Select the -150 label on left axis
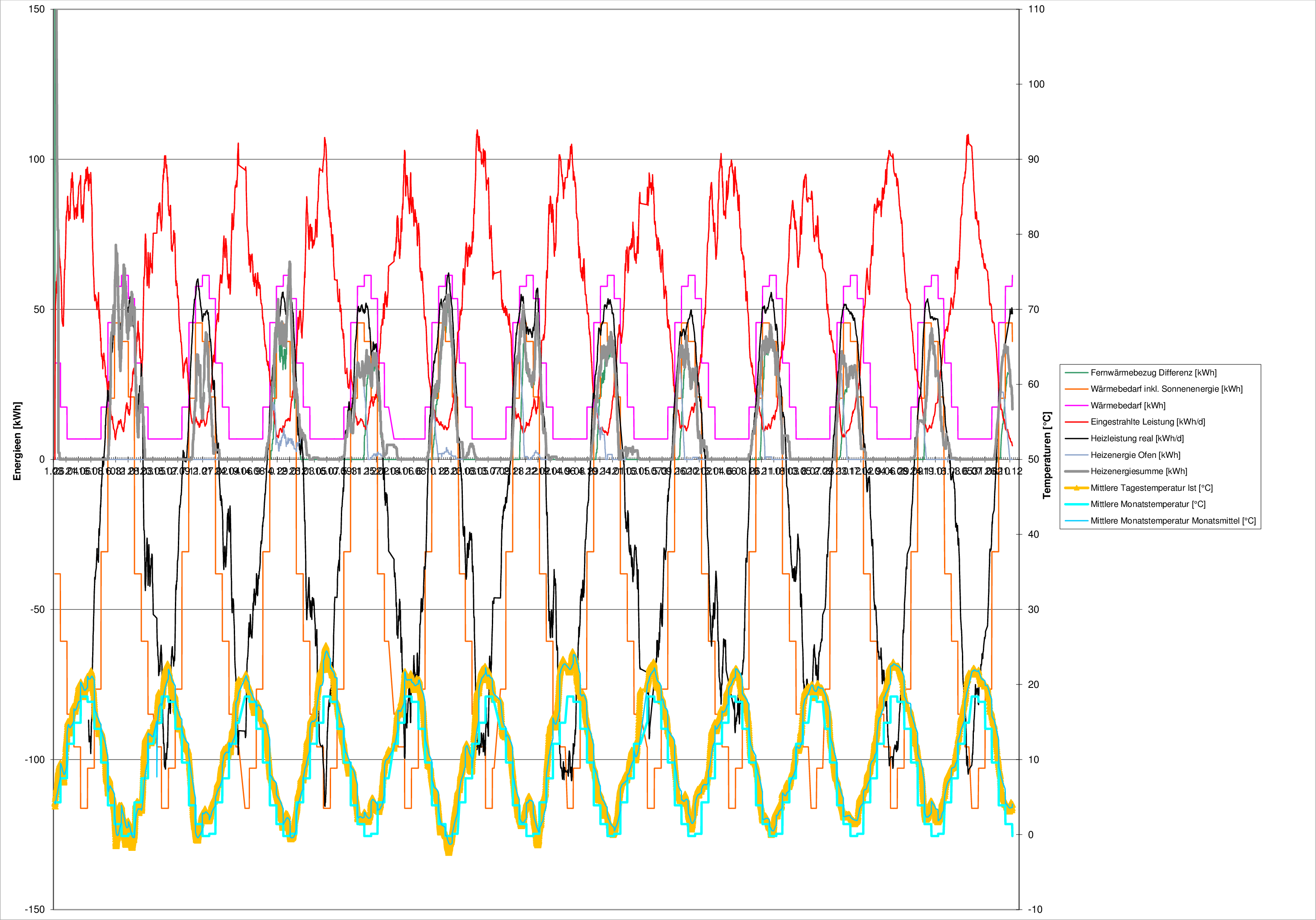Image resolution: width=1316 pixels, height=920 pixels. point(35,910)
